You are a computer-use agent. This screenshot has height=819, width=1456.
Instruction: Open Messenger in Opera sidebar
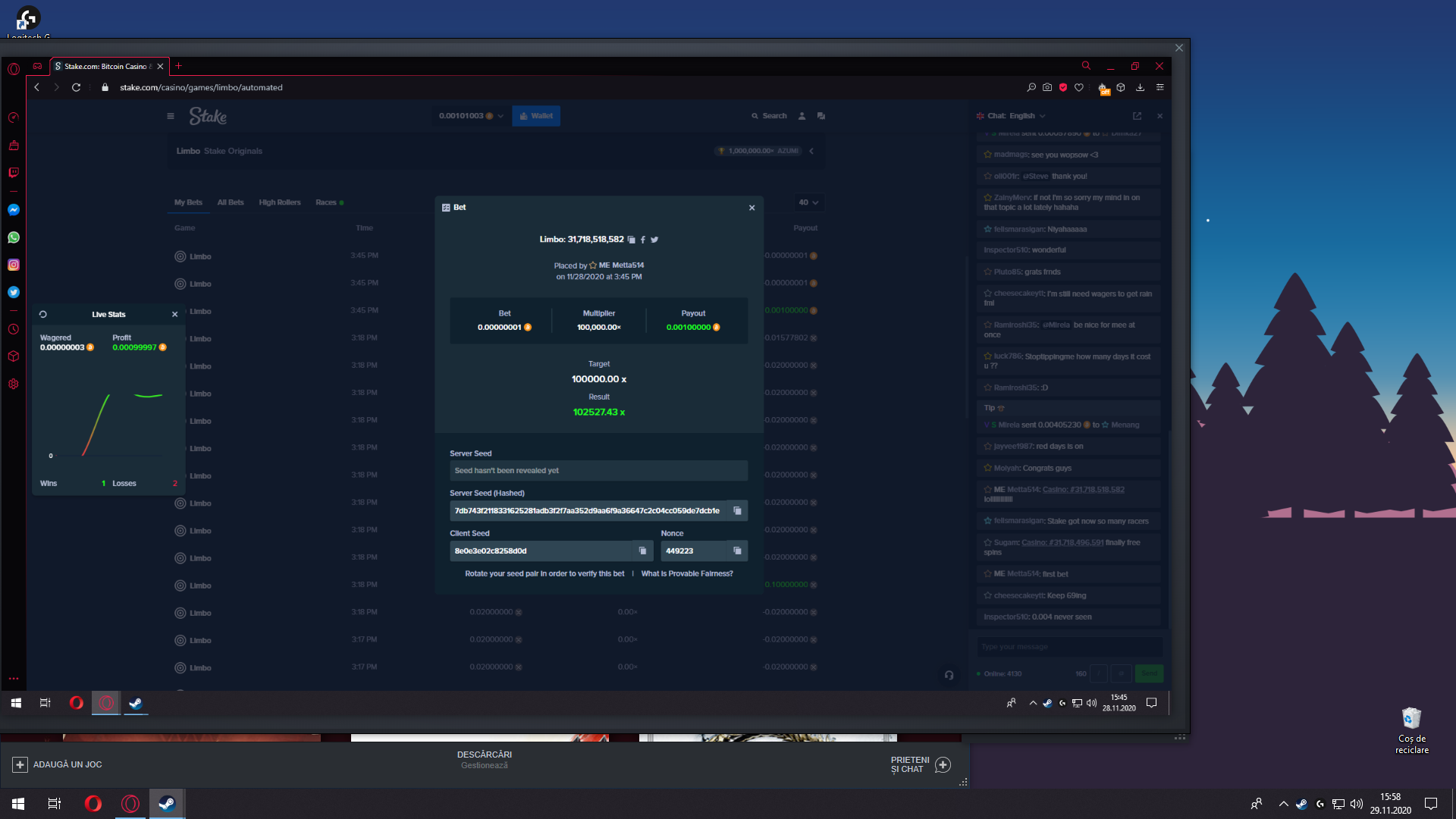[14, 210]
